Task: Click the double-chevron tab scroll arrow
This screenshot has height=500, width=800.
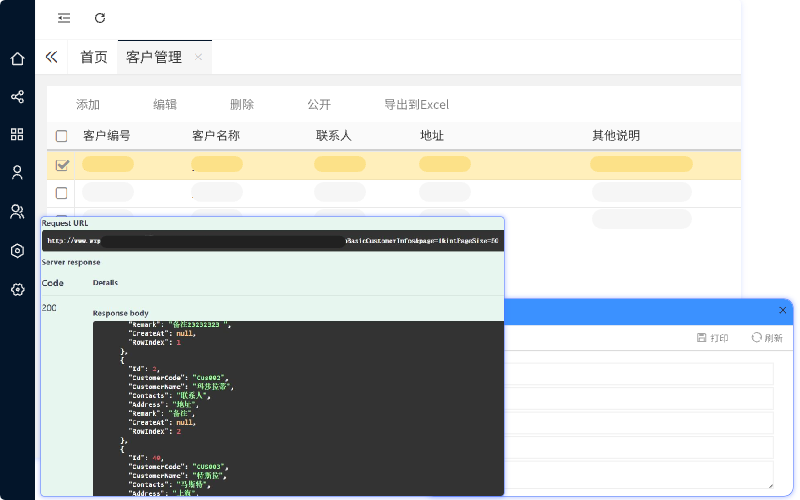Action: (52, 57)
